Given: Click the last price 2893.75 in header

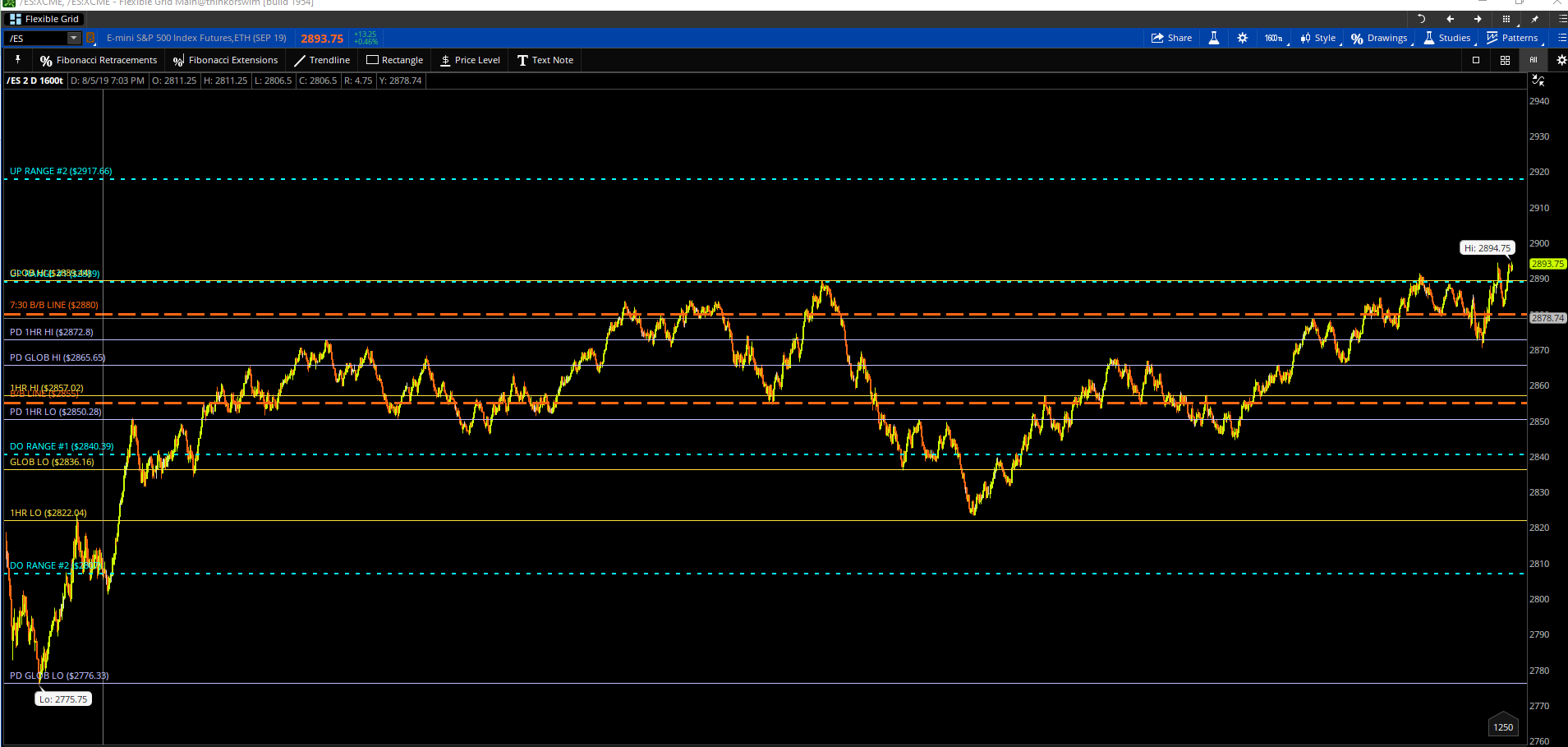Looking at the screenshot, I should [322, 38].
